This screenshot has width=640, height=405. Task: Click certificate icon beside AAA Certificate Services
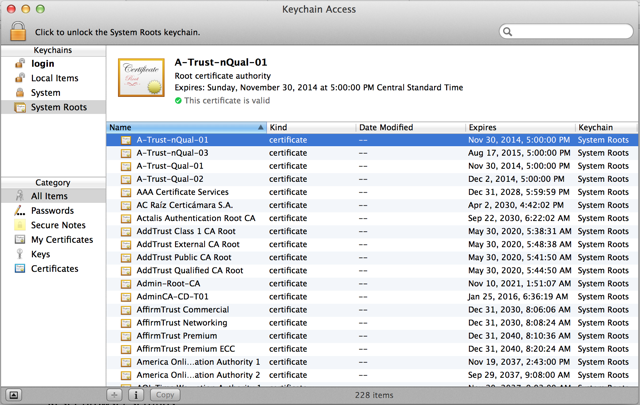pos(126,193)
